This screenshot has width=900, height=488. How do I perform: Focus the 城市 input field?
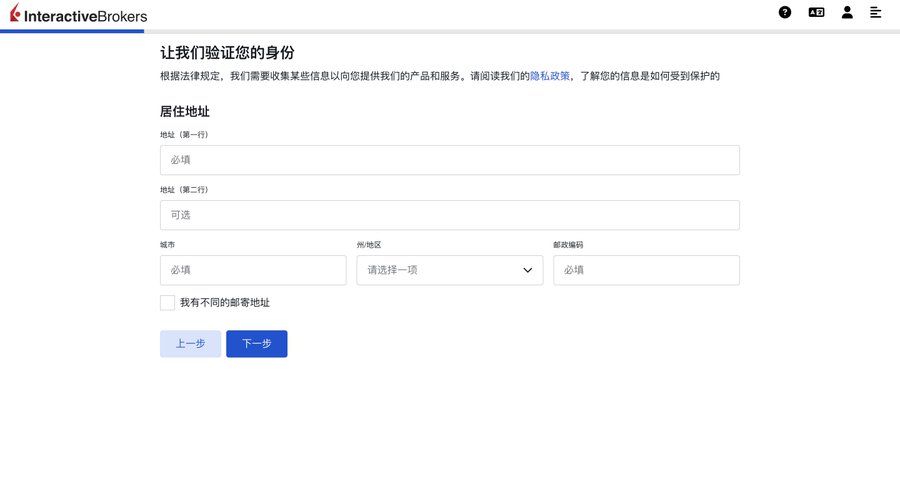pyautogui.click(x=253, y=270)
